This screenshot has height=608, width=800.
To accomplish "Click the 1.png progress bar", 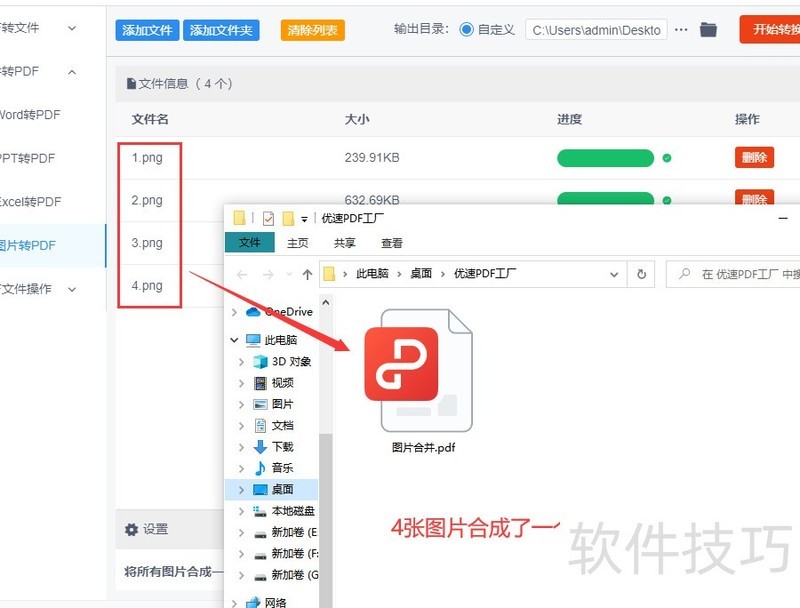I will tap(605, 158).
